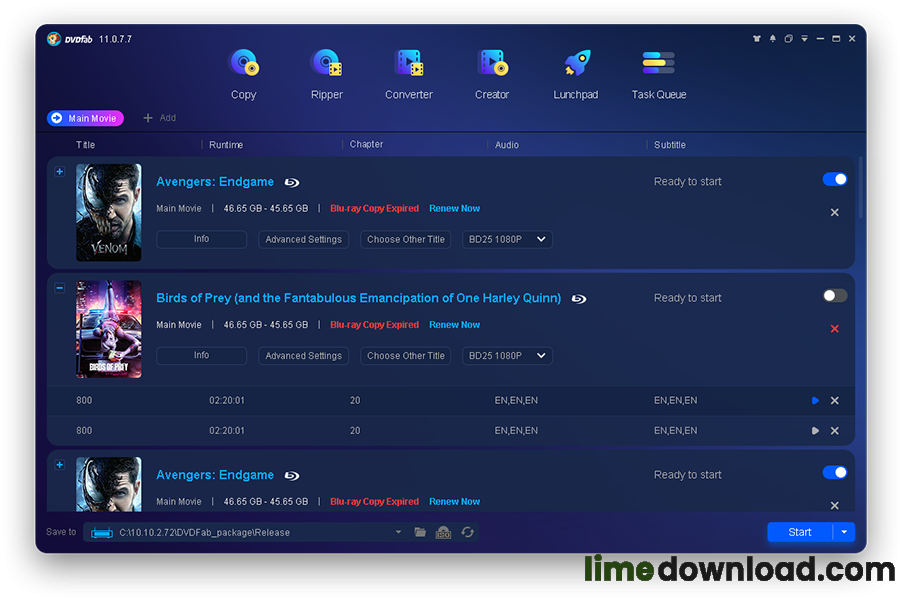
Task: Click Renew Now link under Birds of Prey
Action: 454,325
